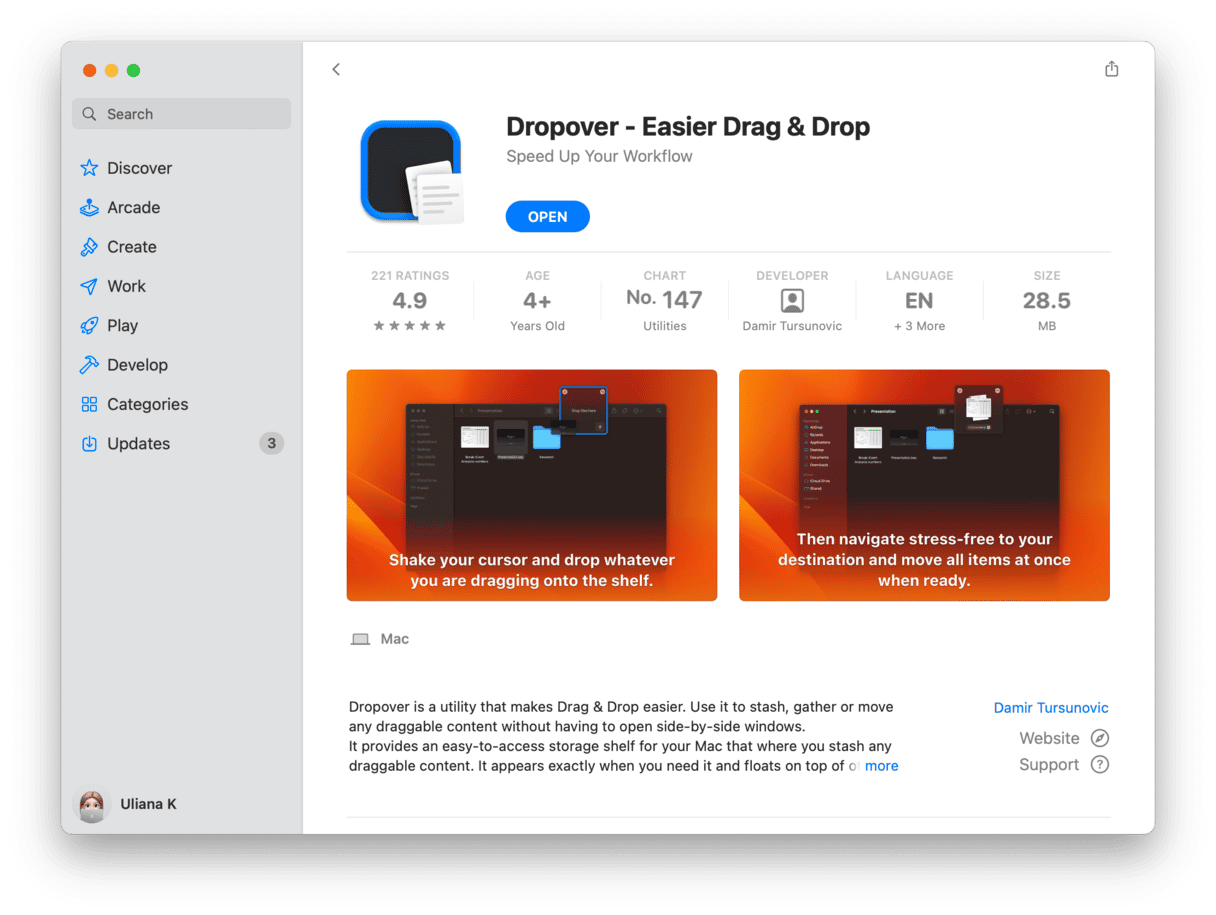
Task: Click the 221 RATINGS label
Action: [x=410, y=275]
